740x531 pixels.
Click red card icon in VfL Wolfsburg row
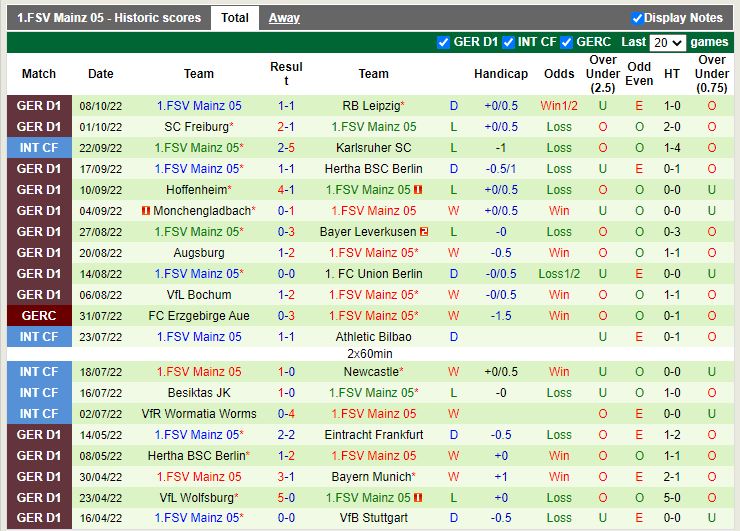418,498
